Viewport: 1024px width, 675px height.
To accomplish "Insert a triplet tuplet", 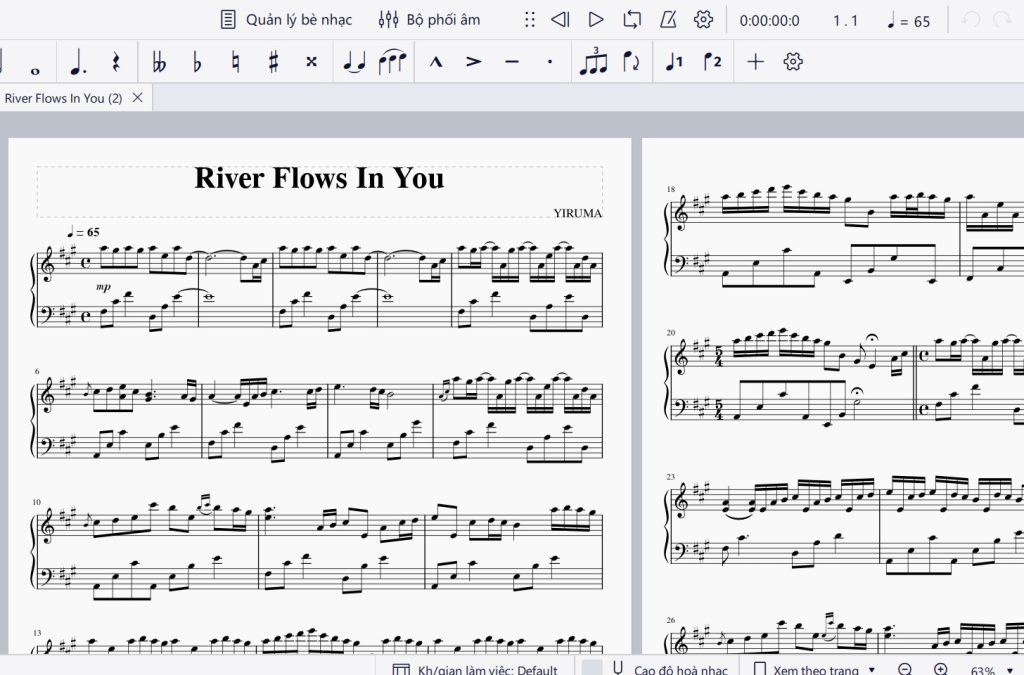I will click(x=593, y=62).
